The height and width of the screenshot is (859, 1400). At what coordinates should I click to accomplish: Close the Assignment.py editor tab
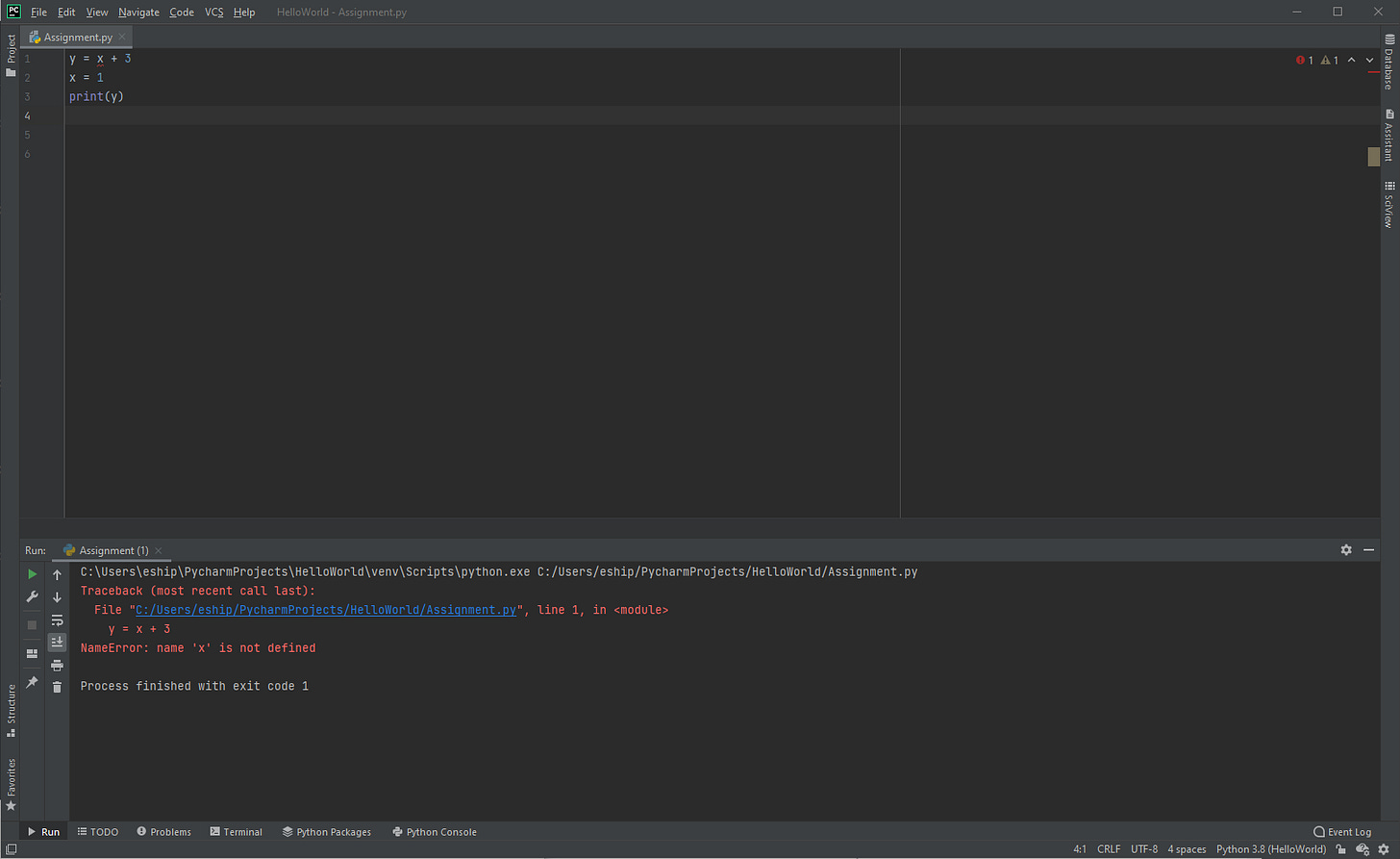point(122,37)
